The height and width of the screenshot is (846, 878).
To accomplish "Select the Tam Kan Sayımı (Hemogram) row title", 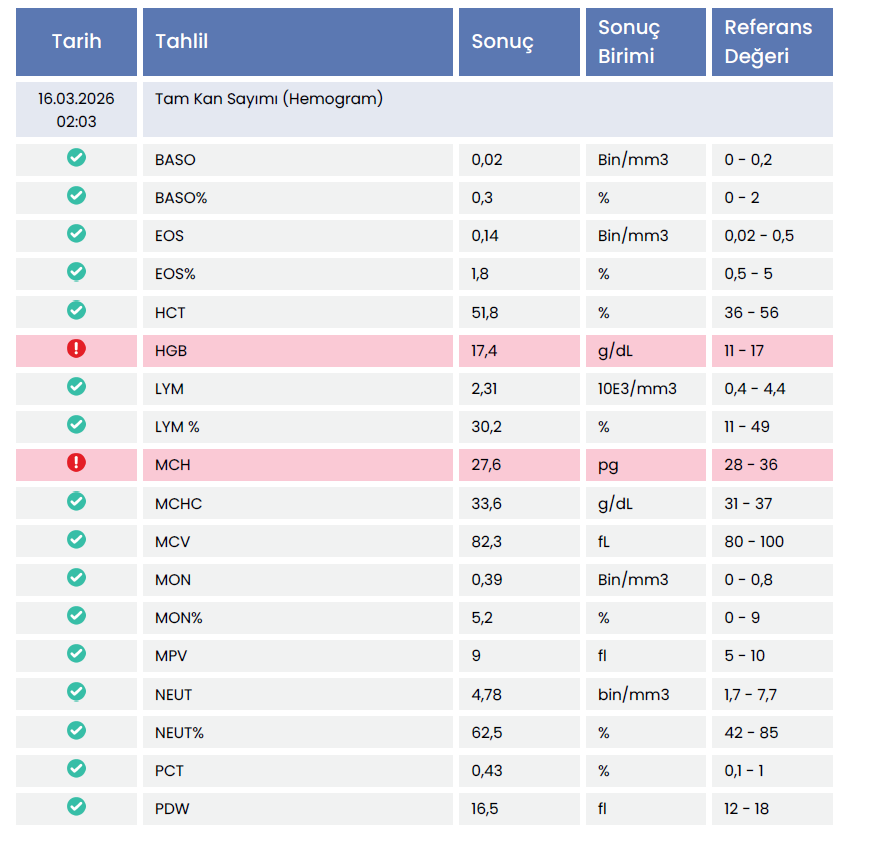I will [x=269, y=99].
